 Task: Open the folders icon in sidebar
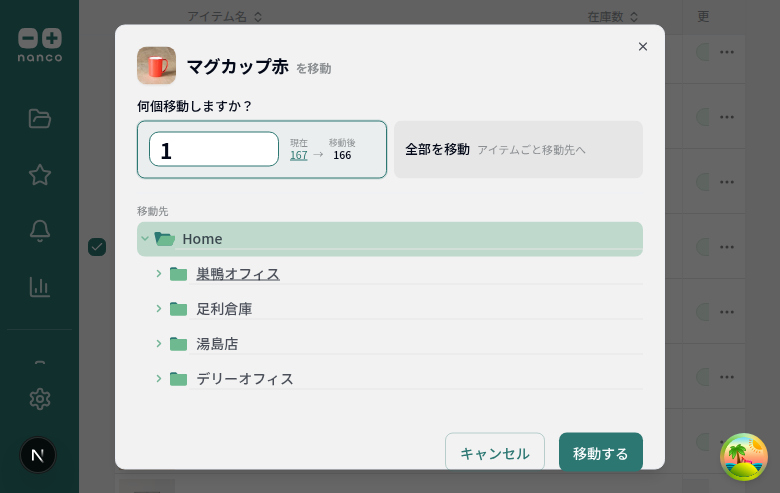tap(40, 118)
